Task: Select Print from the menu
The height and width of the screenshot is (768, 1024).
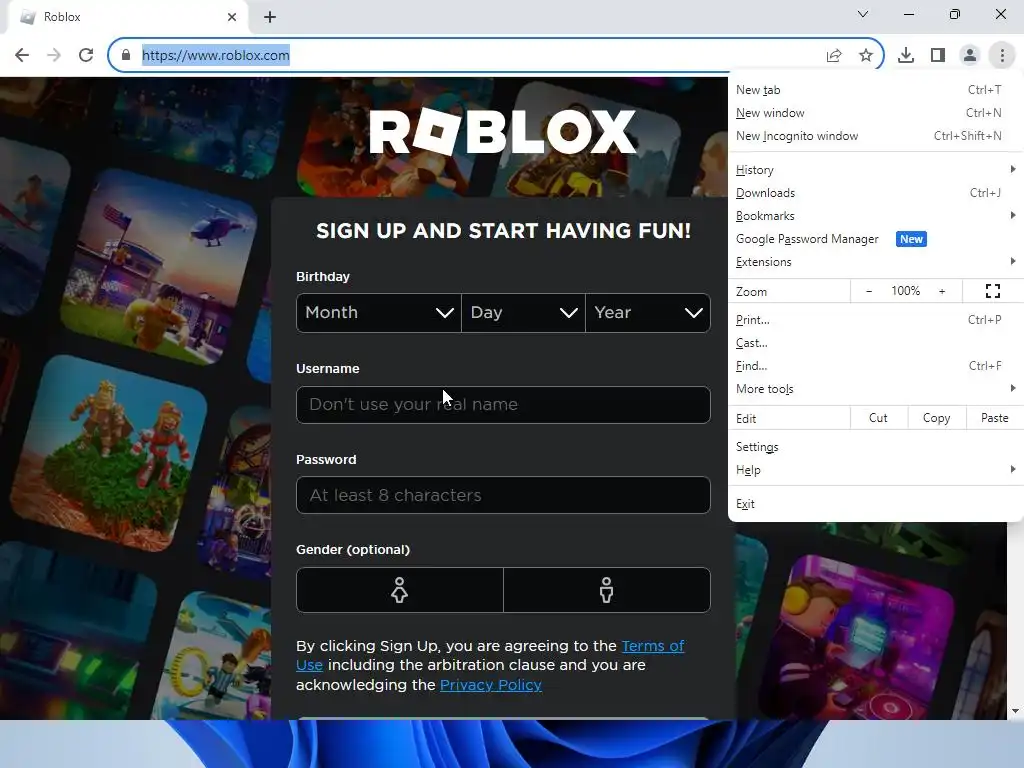Action: 875,320
